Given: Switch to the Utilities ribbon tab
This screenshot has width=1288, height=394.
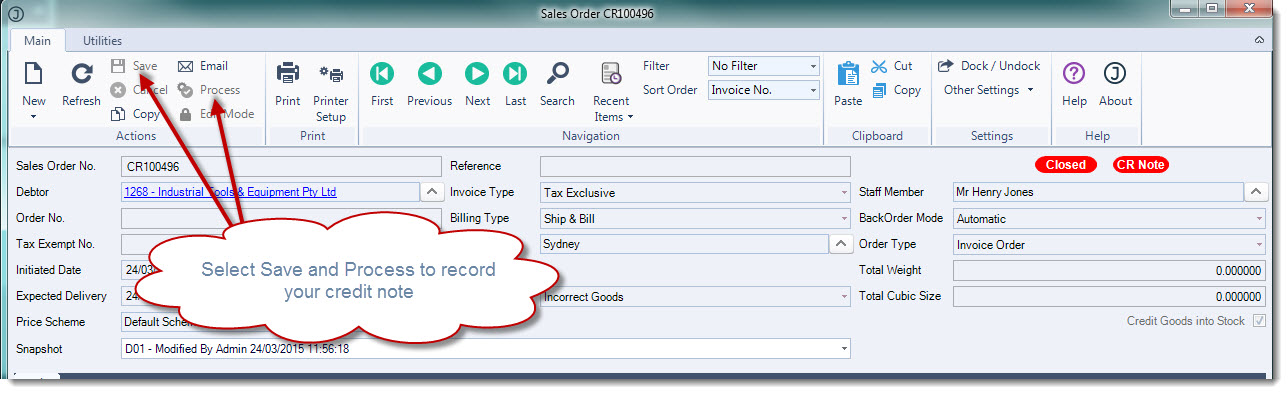Looking at the screenshot, I should tap(102, 41).
